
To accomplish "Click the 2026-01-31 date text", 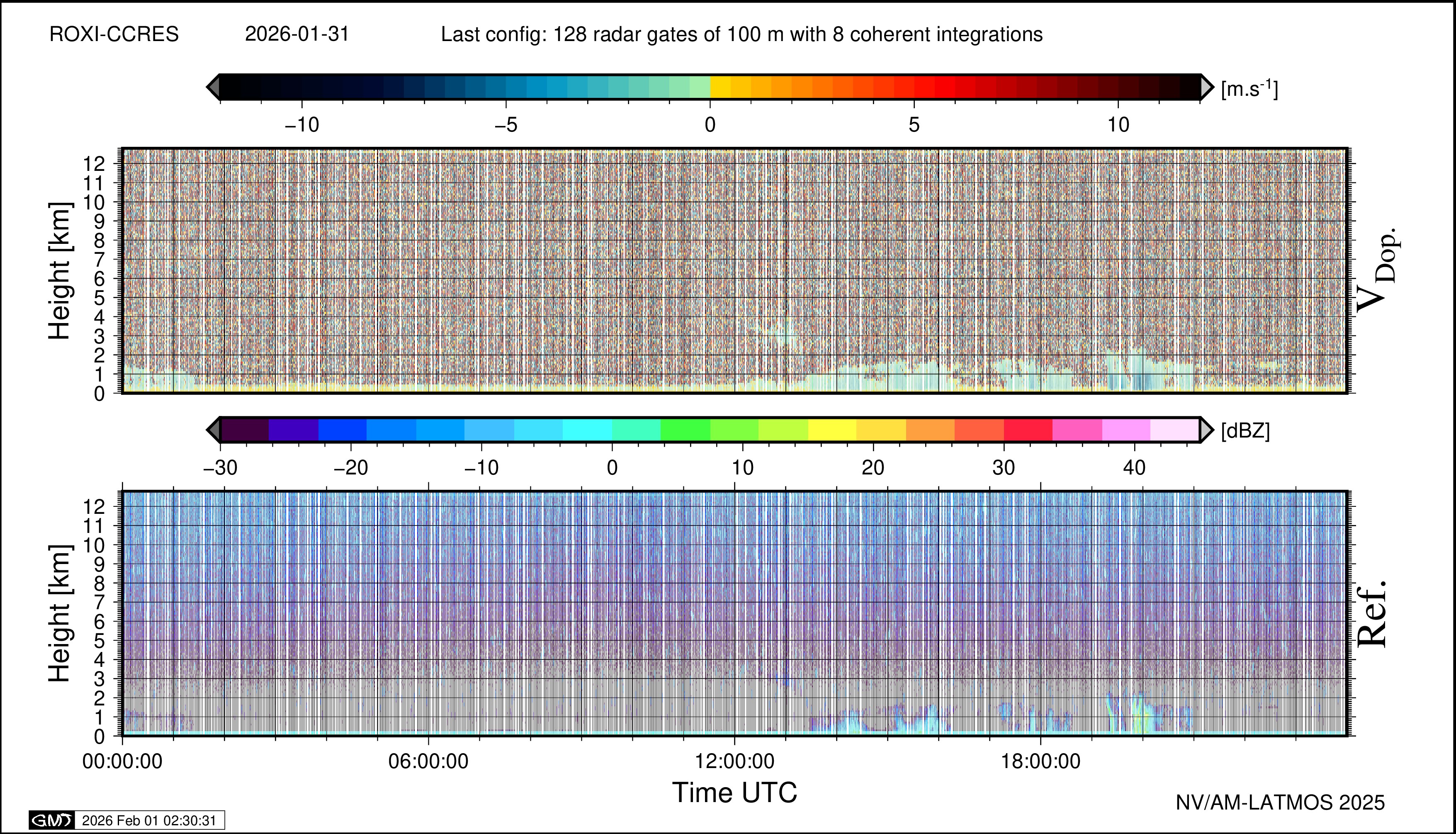I will [297, 34].
